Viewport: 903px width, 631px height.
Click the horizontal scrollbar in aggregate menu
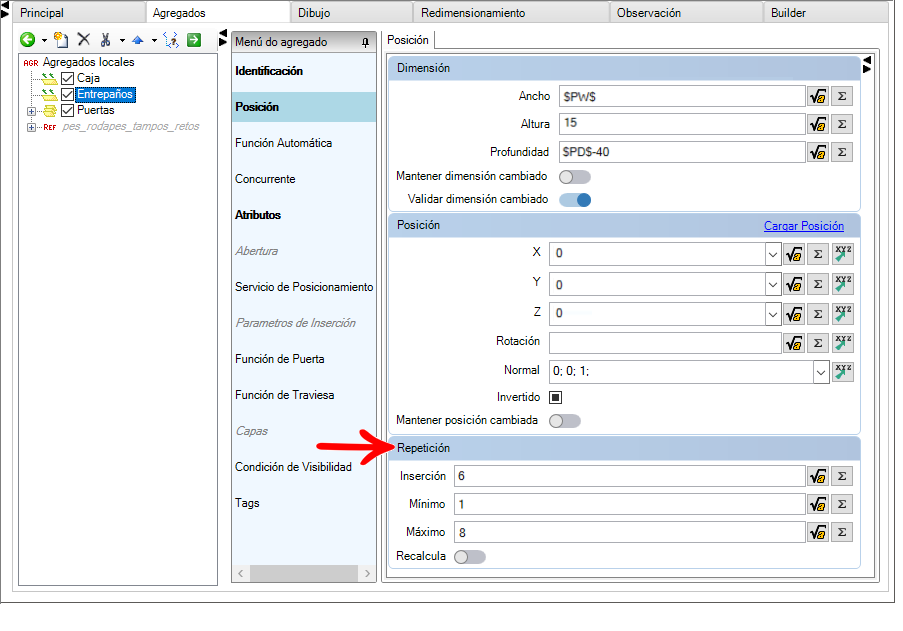pos(303,573)
